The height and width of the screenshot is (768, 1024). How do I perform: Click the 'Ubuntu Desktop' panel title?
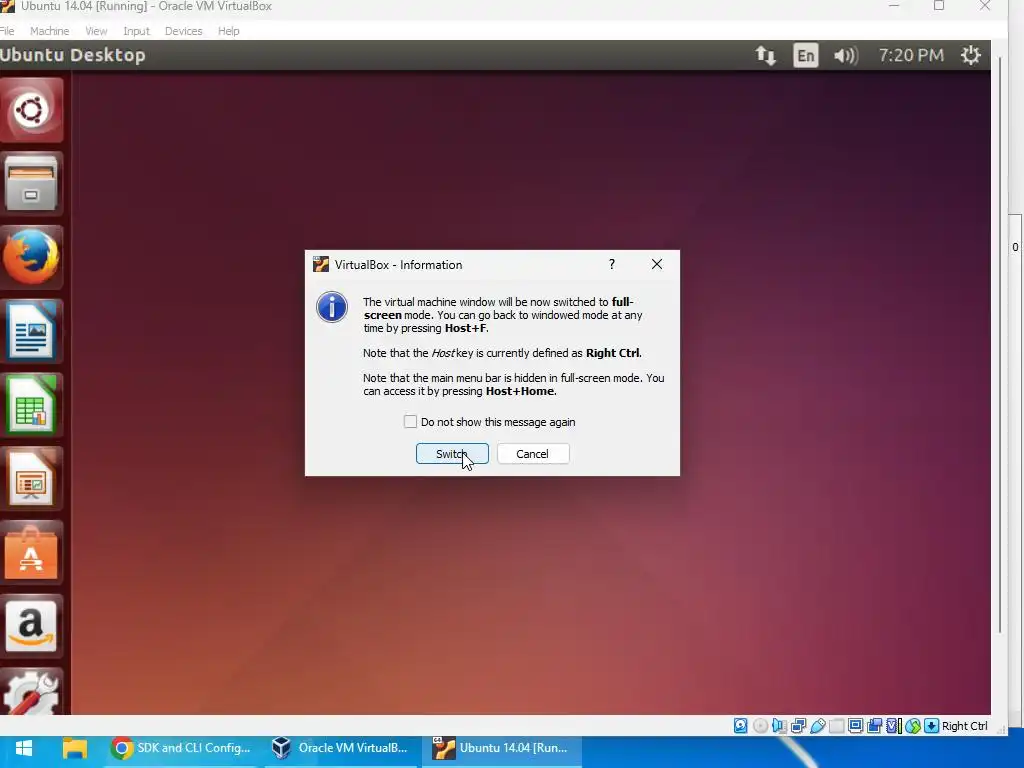click(72, 55)
